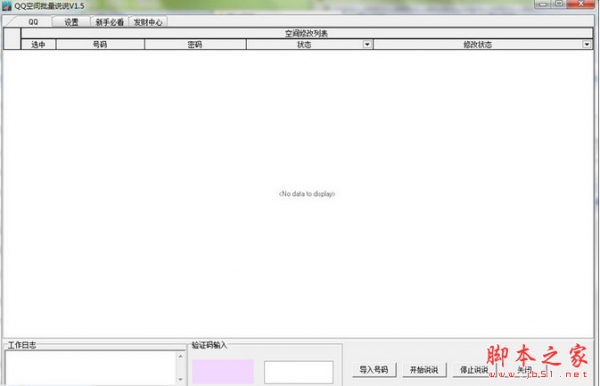Click the 导入号码 button

click(374, 370)
